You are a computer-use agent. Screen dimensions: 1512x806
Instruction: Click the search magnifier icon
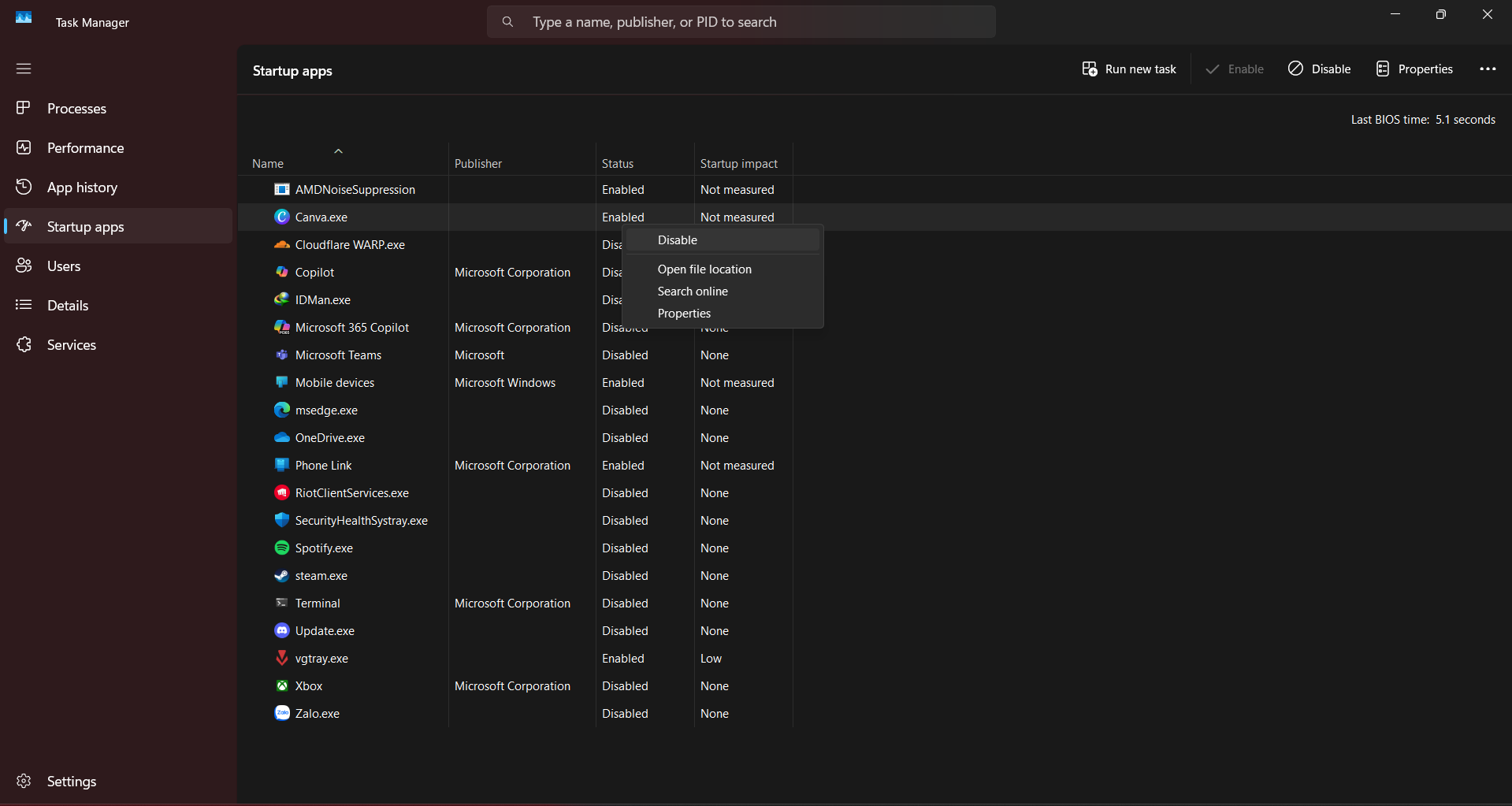(508, 22)
